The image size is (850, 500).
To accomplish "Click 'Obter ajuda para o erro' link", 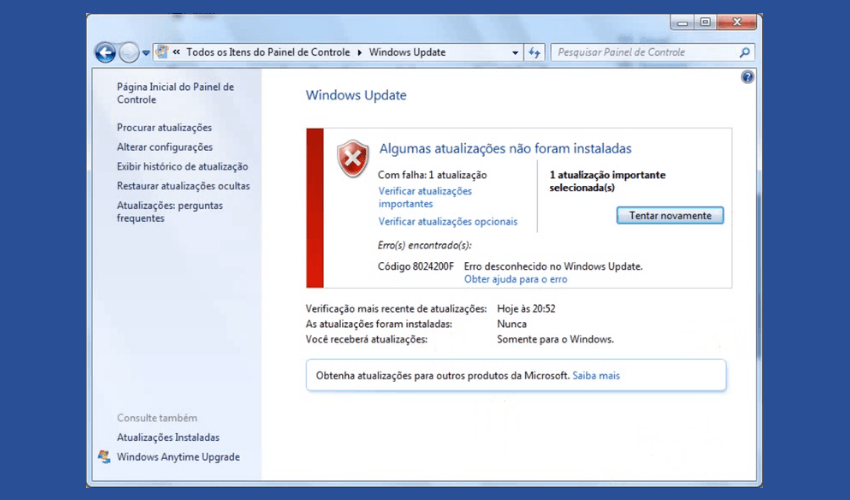I will click(516, 279).
